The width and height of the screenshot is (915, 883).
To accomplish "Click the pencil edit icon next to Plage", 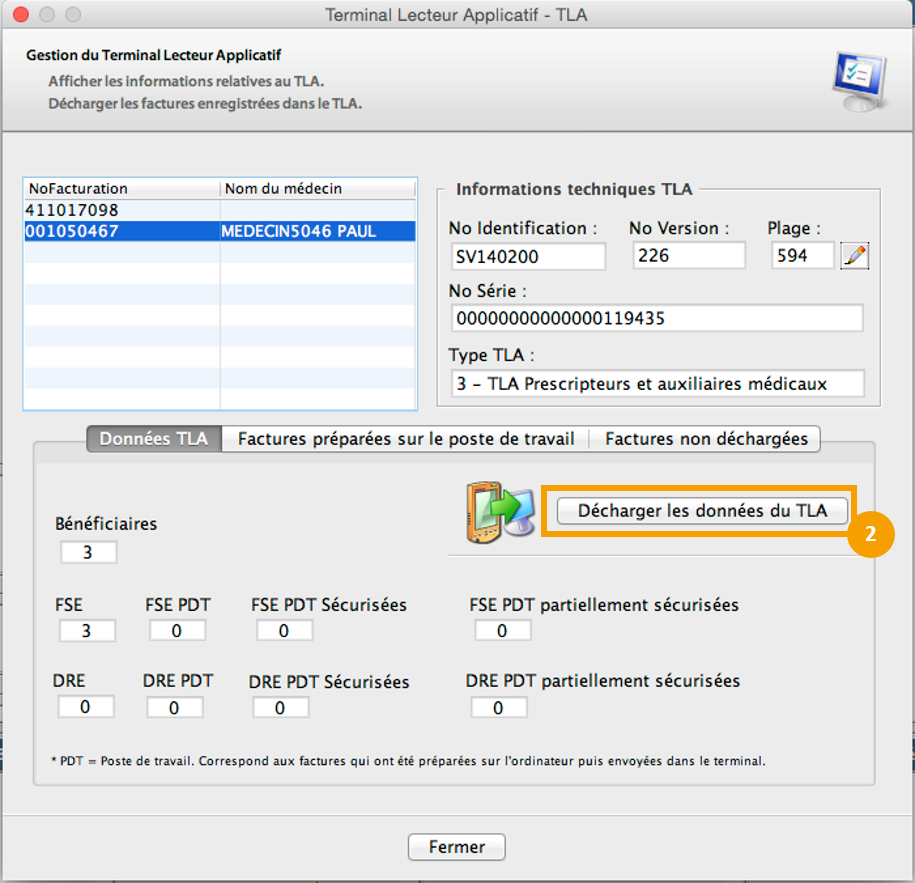I will tap(854, 256).
